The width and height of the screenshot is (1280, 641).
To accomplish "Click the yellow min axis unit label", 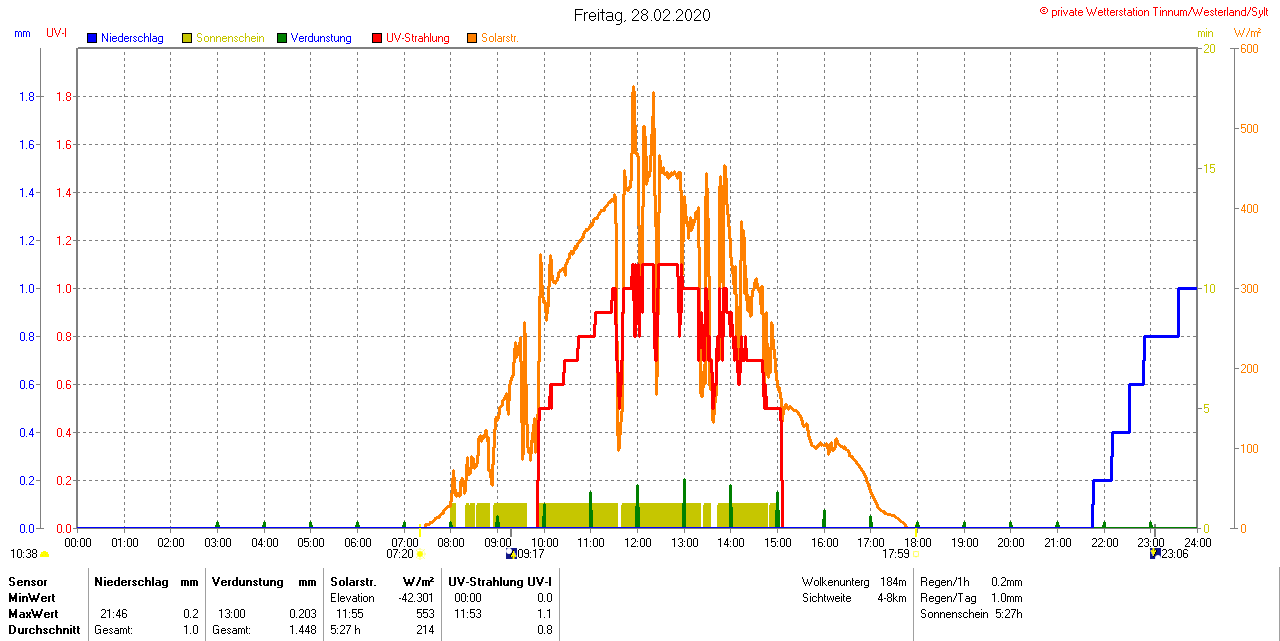I will click(1206, 33).
